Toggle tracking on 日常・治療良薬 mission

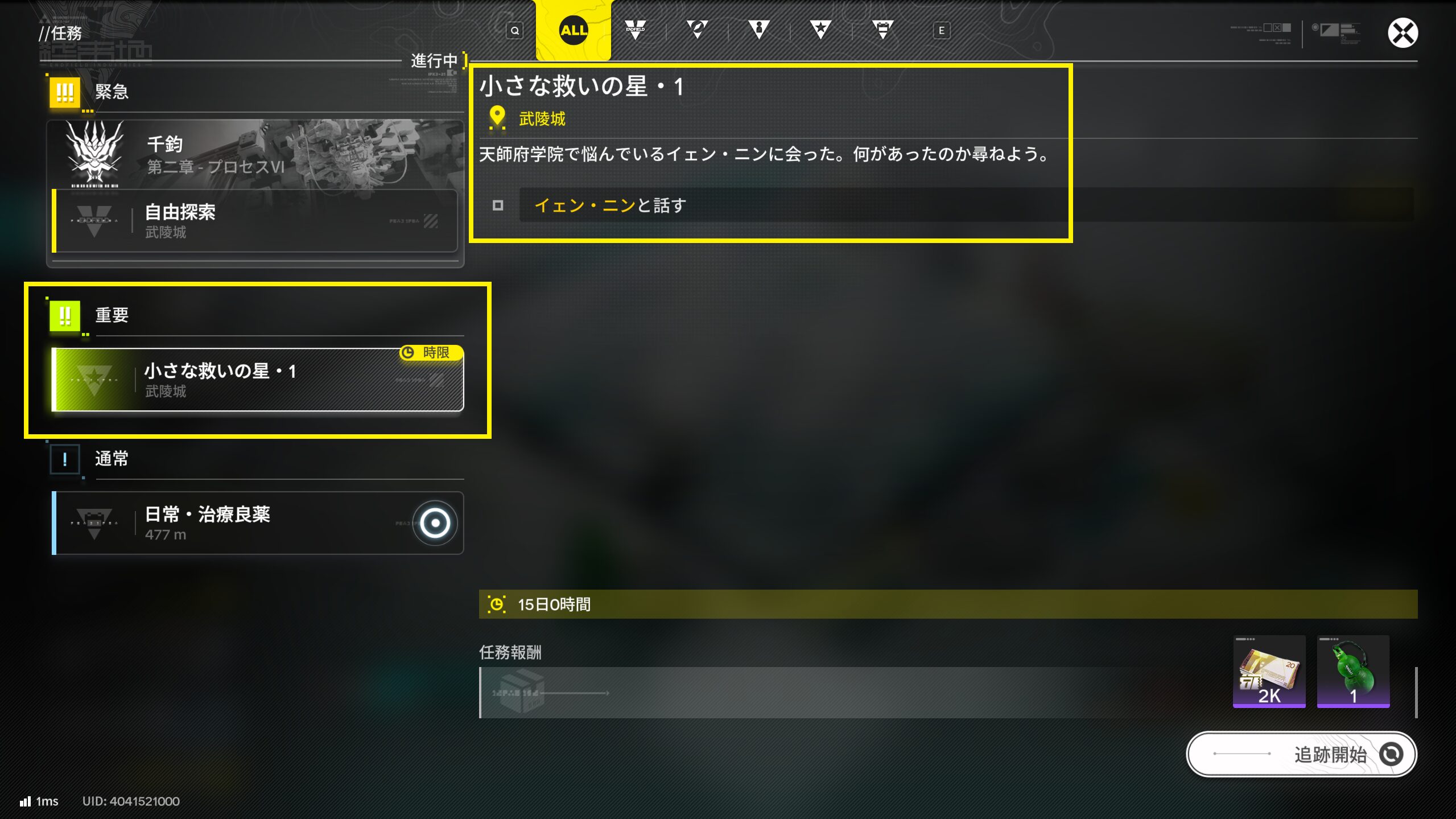[435, 523]
